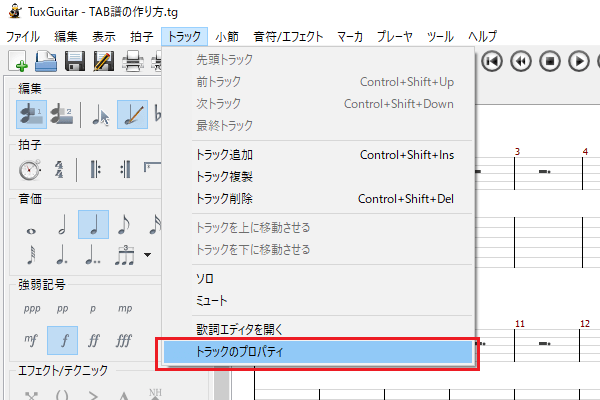Set dynamic to ppp
Viewport: 600px width, 400px height.
click(x=32, y=309)
